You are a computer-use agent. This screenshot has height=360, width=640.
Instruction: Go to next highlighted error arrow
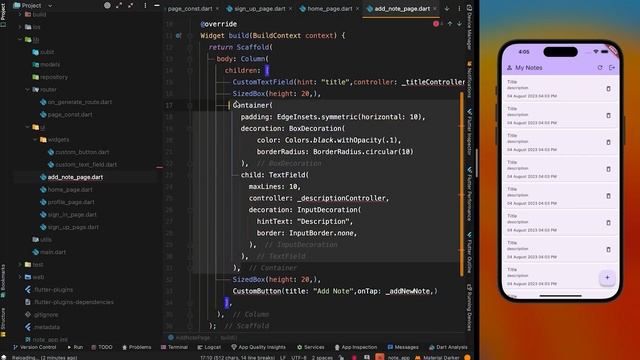point(460,24)
